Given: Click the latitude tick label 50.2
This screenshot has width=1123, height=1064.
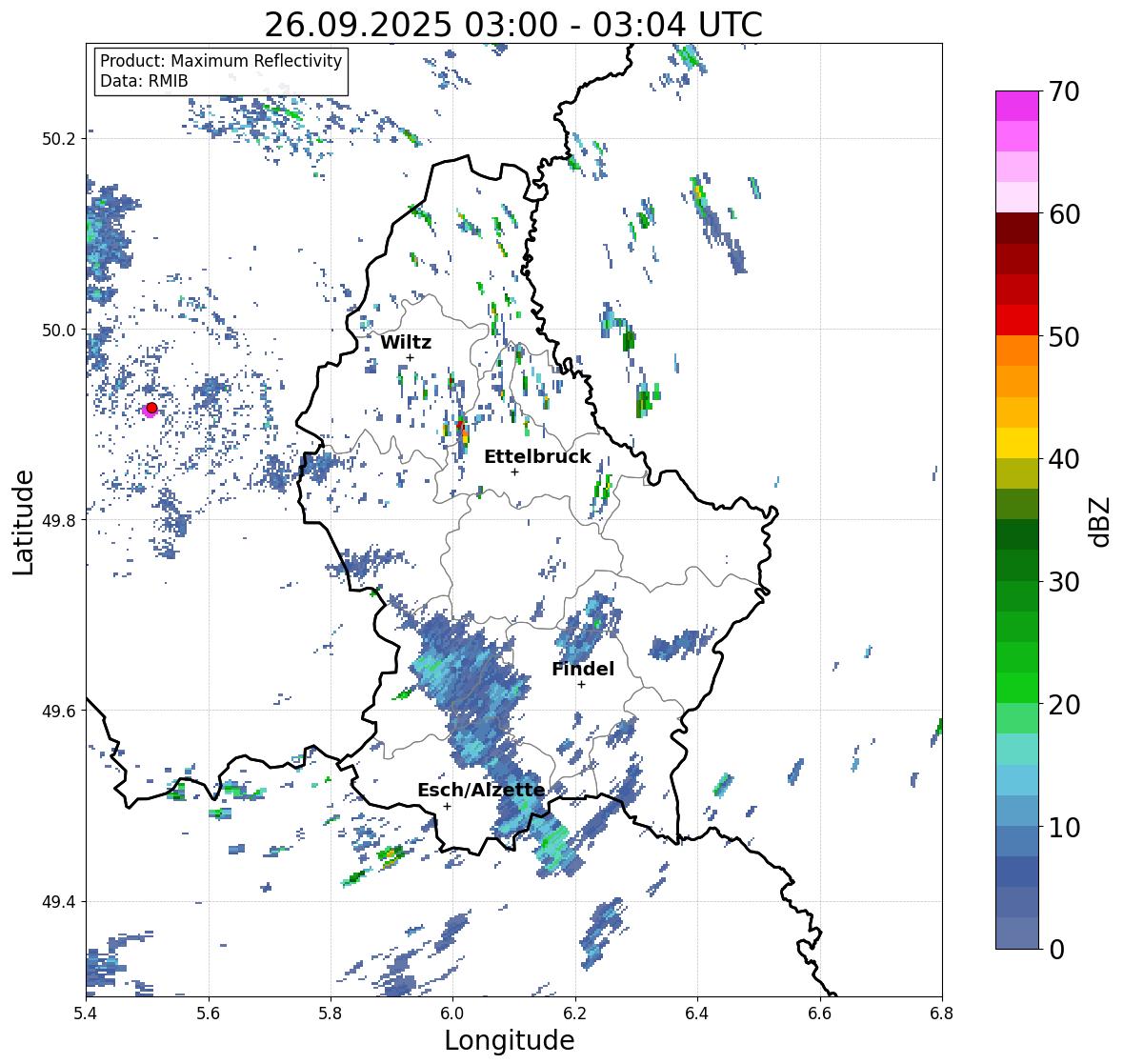Looking at the screenshot, I should click(59, 139).
